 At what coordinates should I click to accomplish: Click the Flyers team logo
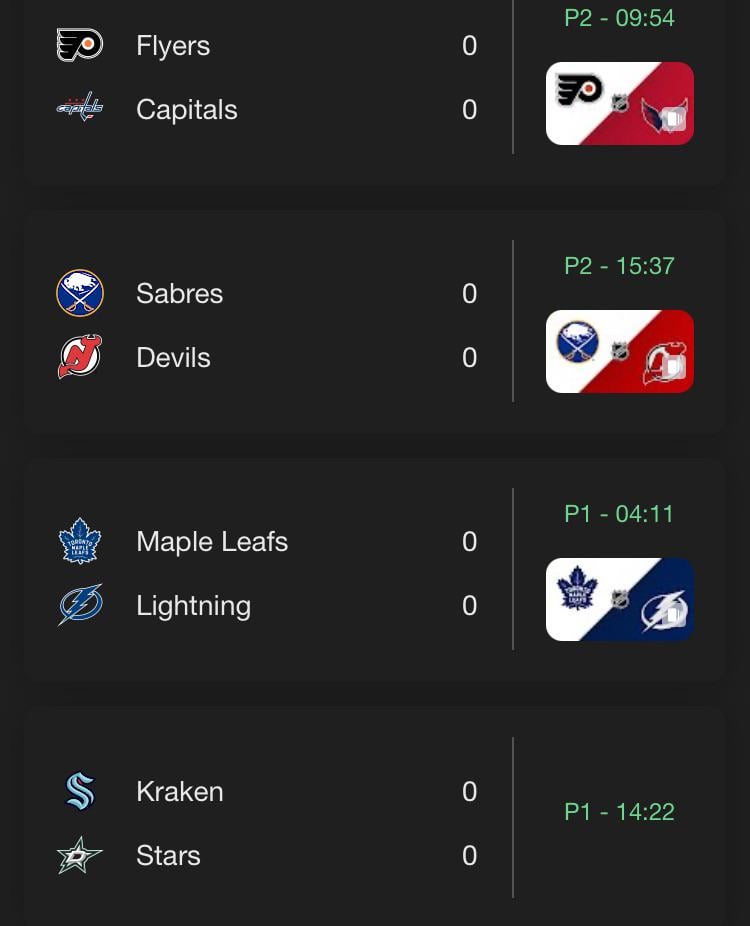[80, 46]
